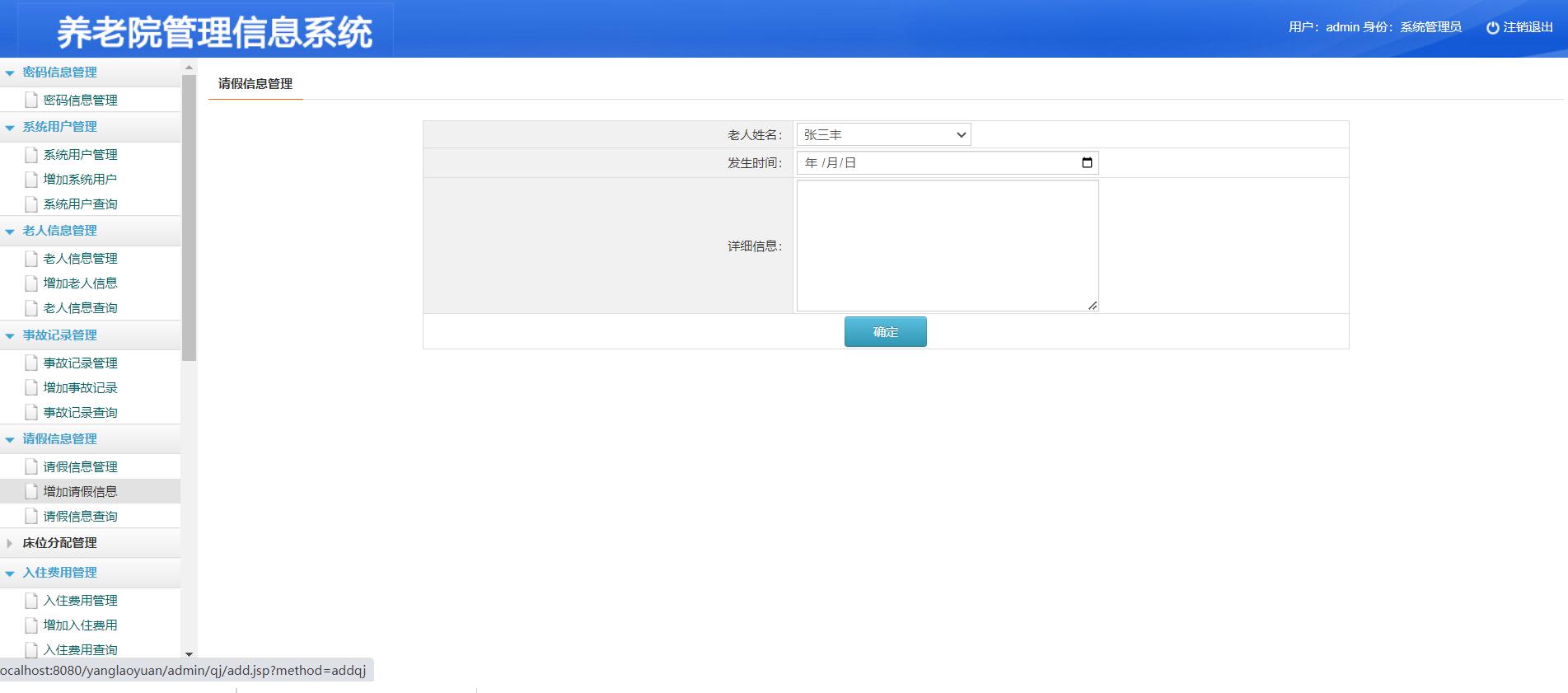Open 增加事故记录 page

[80, 388]
